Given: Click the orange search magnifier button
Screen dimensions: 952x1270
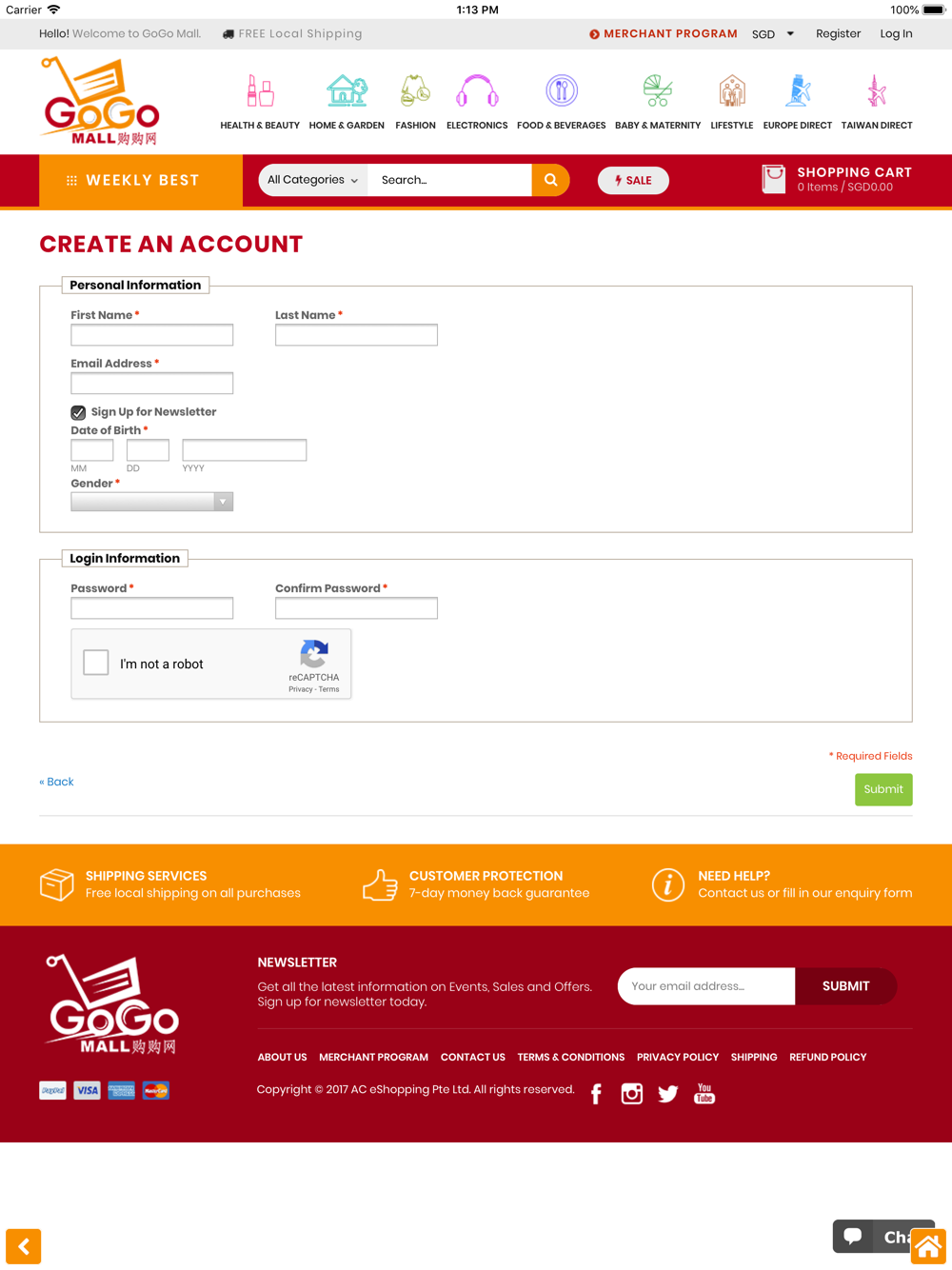Looking at the screenshot, I should [550, 180].
